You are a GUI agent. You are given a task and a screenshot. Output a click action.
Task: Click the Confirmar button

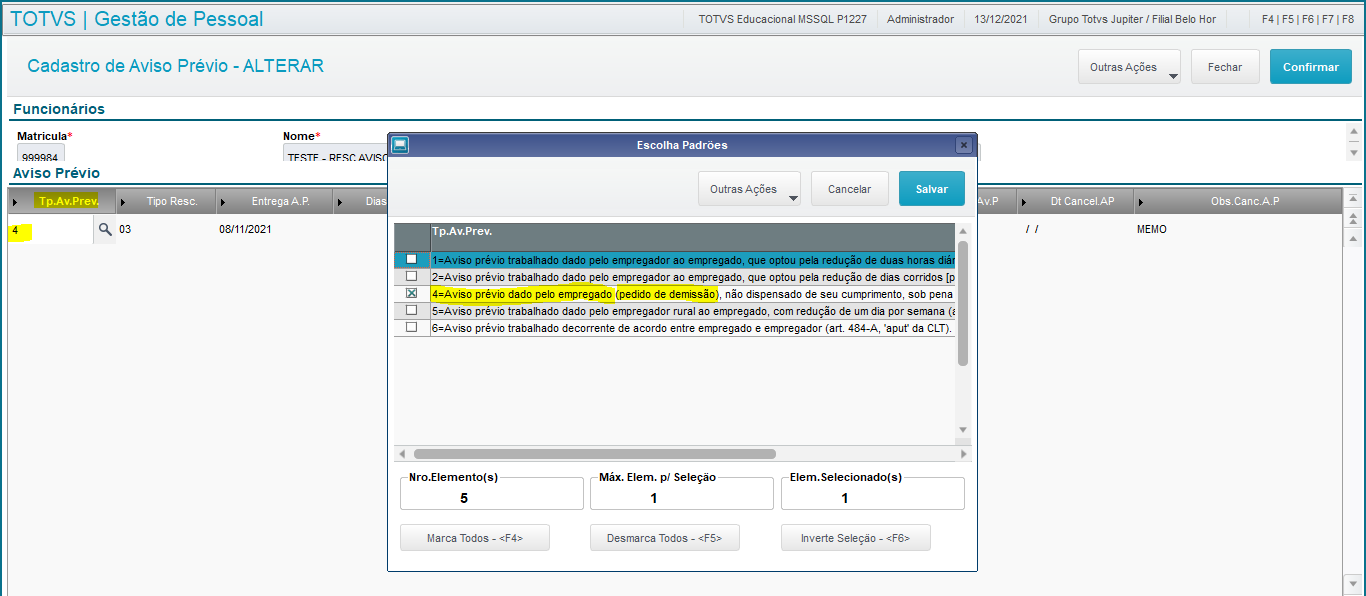(1311, 67)
